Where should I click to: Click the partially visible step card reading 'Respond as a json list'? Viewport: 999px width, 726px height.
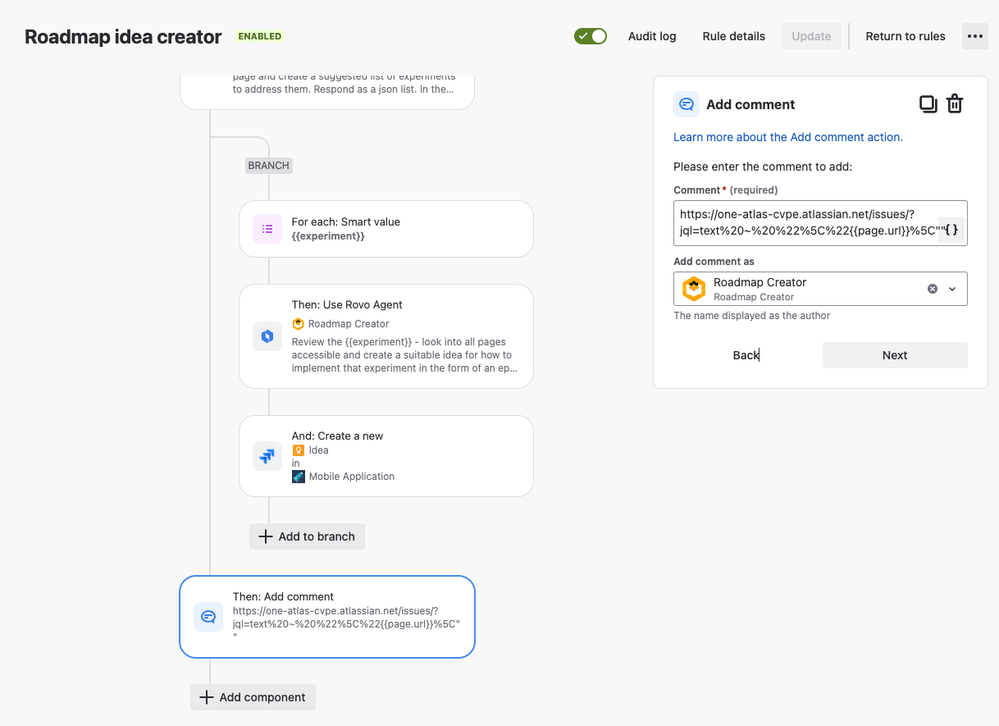pos(327,92)
